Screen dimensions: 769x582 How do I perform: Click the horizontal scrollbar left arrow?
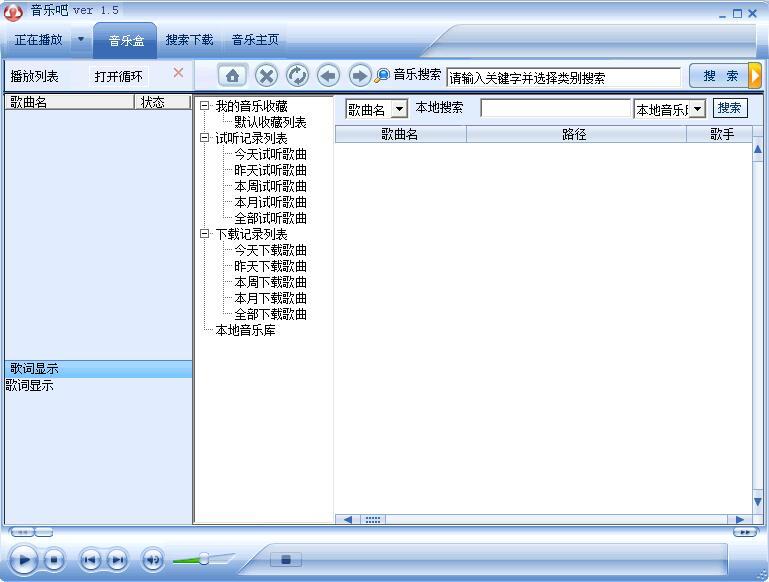(x=348, y=520)
